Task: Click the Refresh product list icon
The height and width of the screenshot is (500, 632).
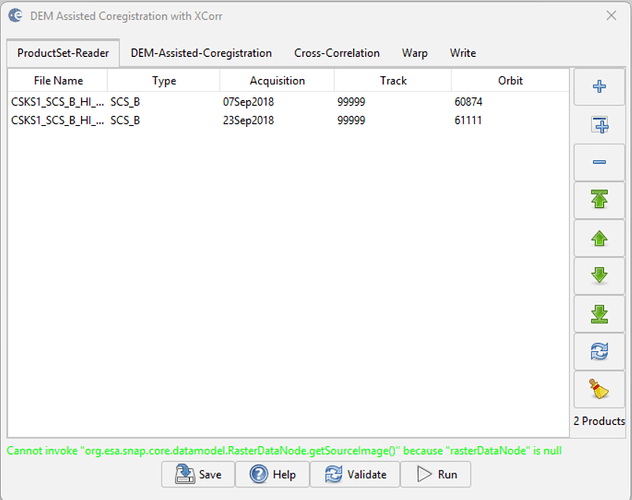Action: [x=600, y=352]
